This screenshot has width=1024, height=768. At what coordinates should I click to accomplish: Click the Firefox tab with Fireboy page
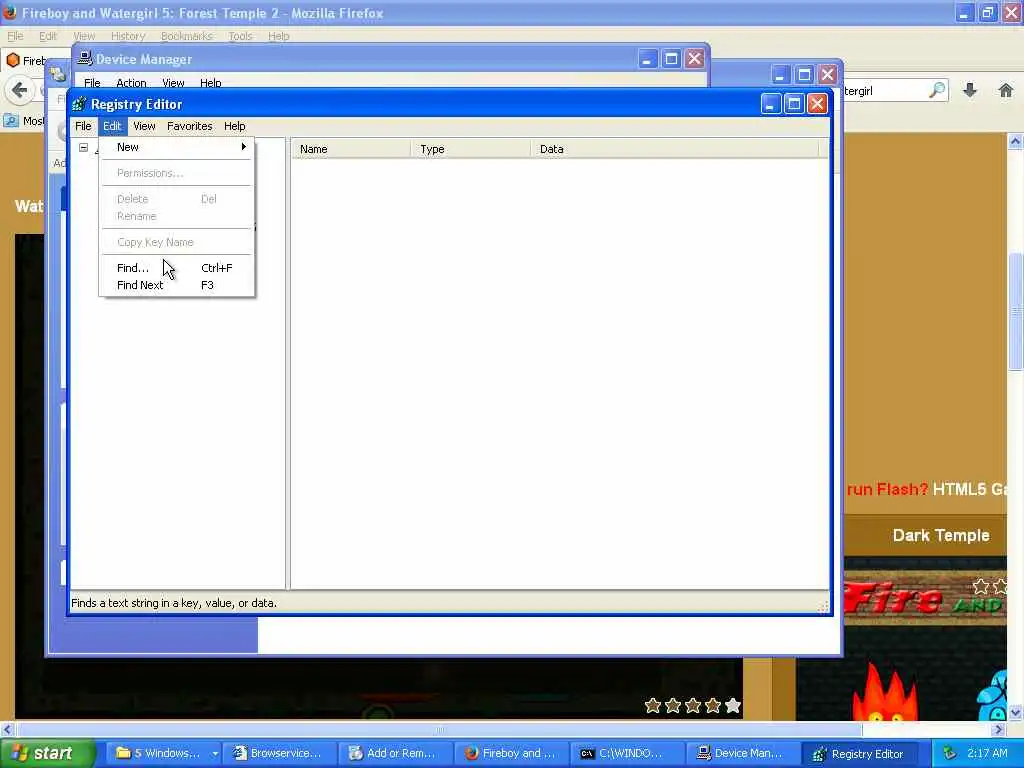34,61
